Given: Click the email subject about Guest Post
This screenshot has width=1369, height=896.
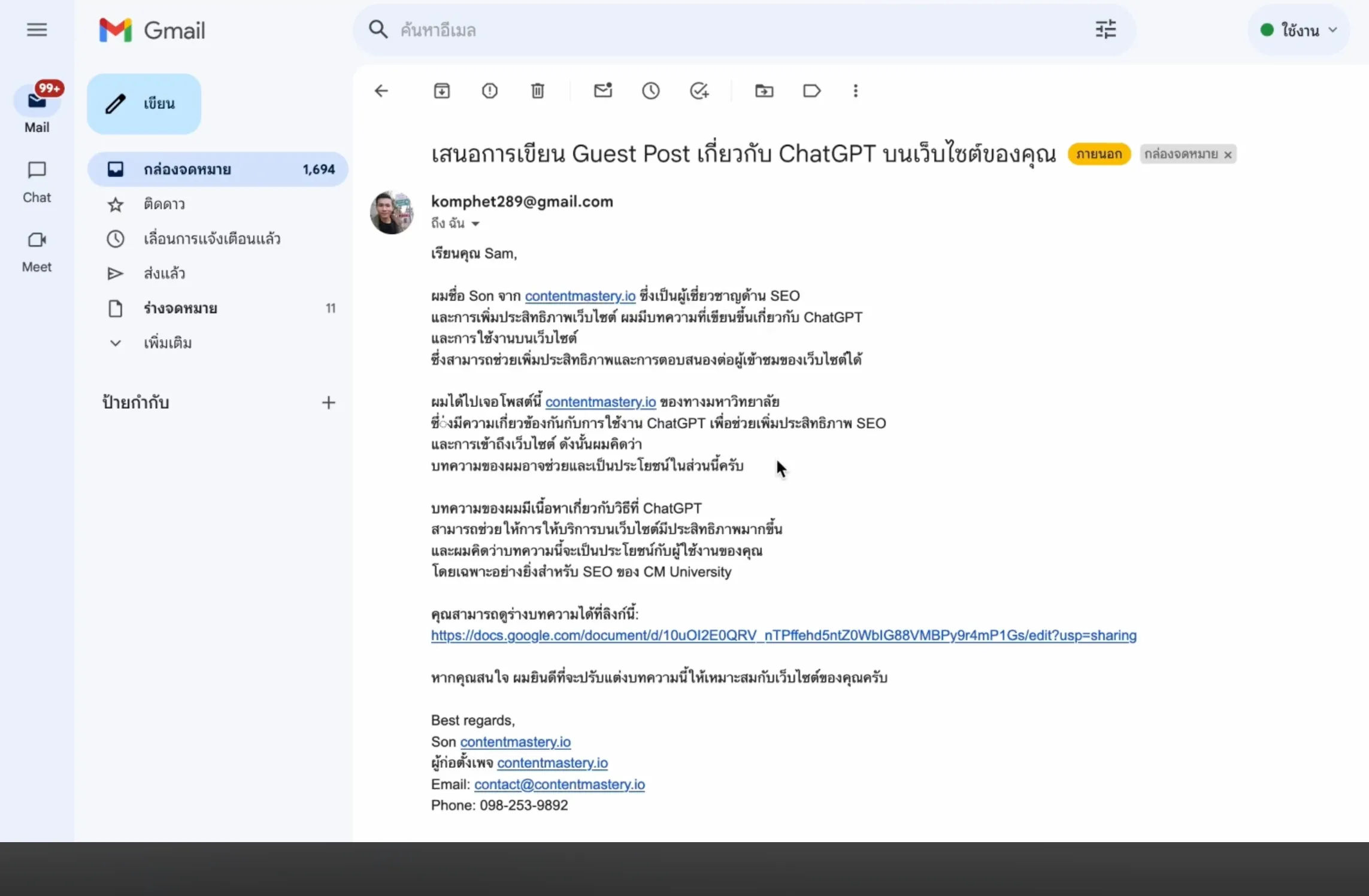Looking at the screenshot, I should click(x=743, y=154).
